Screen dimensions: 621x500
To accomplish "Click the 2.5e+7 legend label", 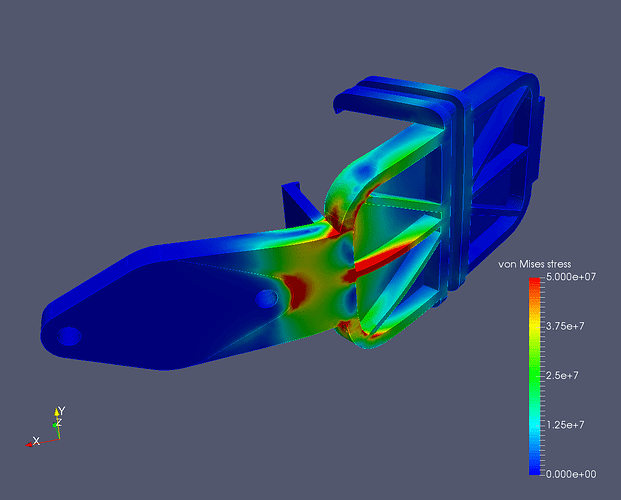I will (562, 375).
